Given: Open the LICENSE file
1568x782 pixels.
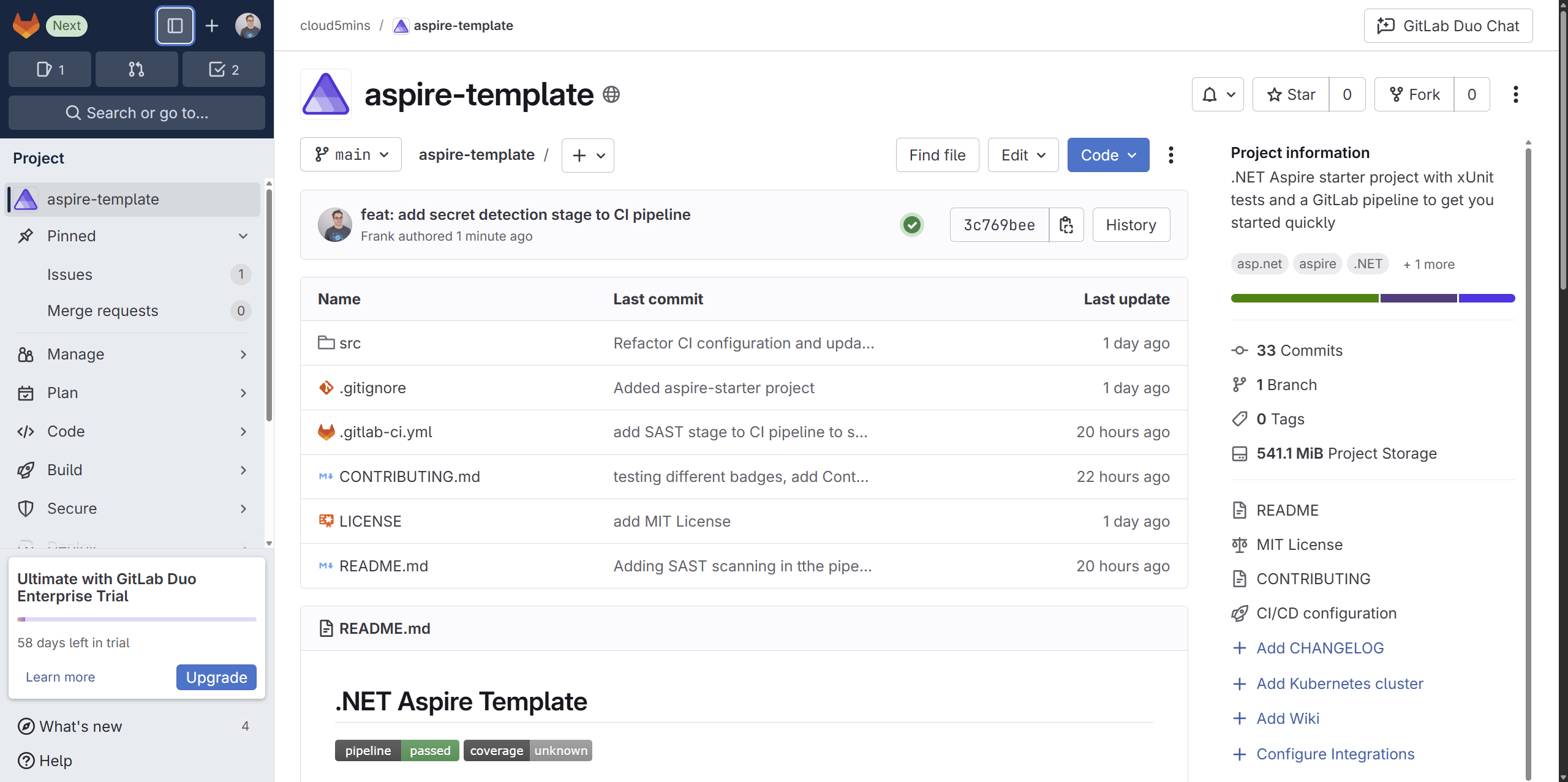Looking at the screenshot, I should click(x=370, y=521).
